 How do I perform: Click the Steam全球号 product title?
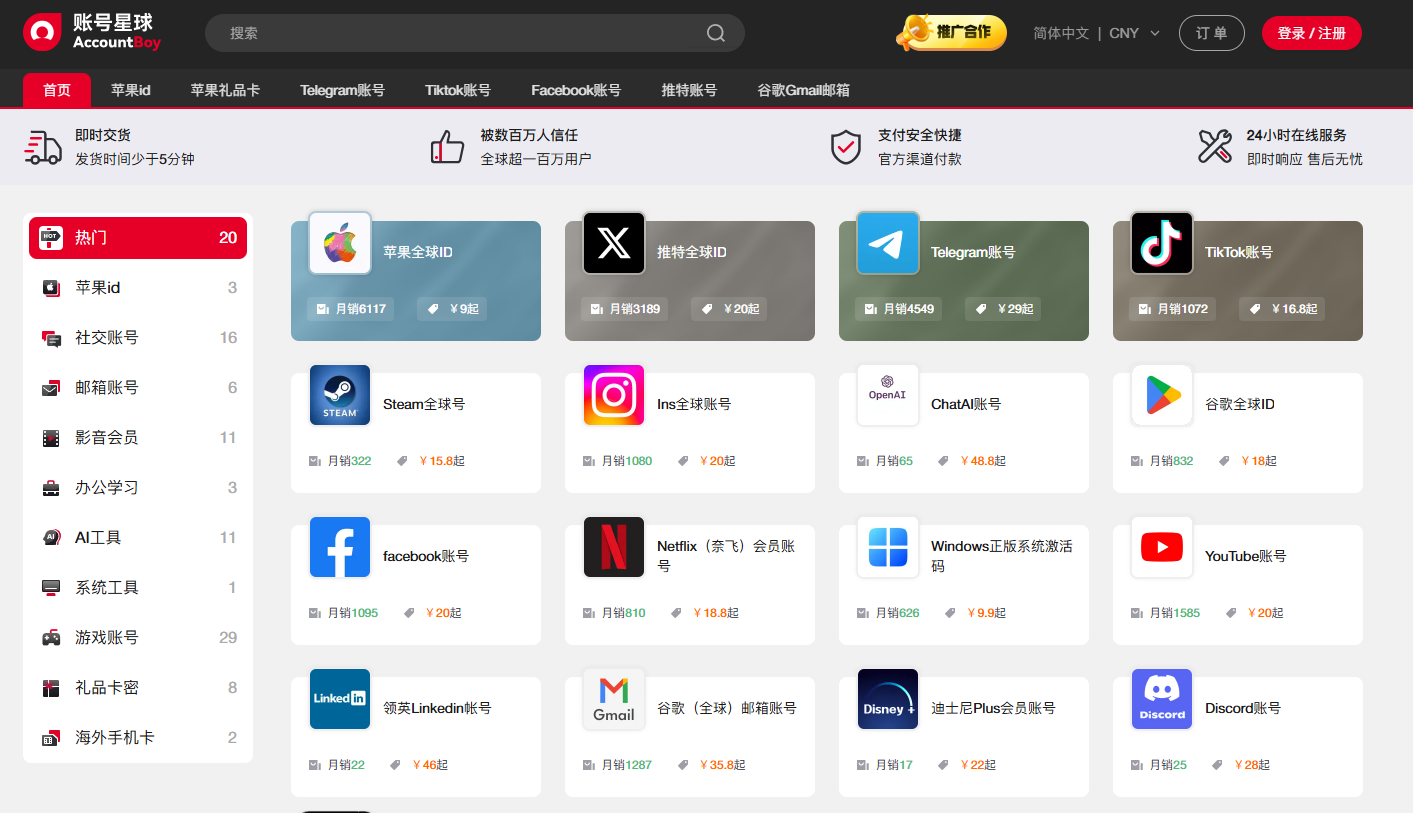[424, 405]
